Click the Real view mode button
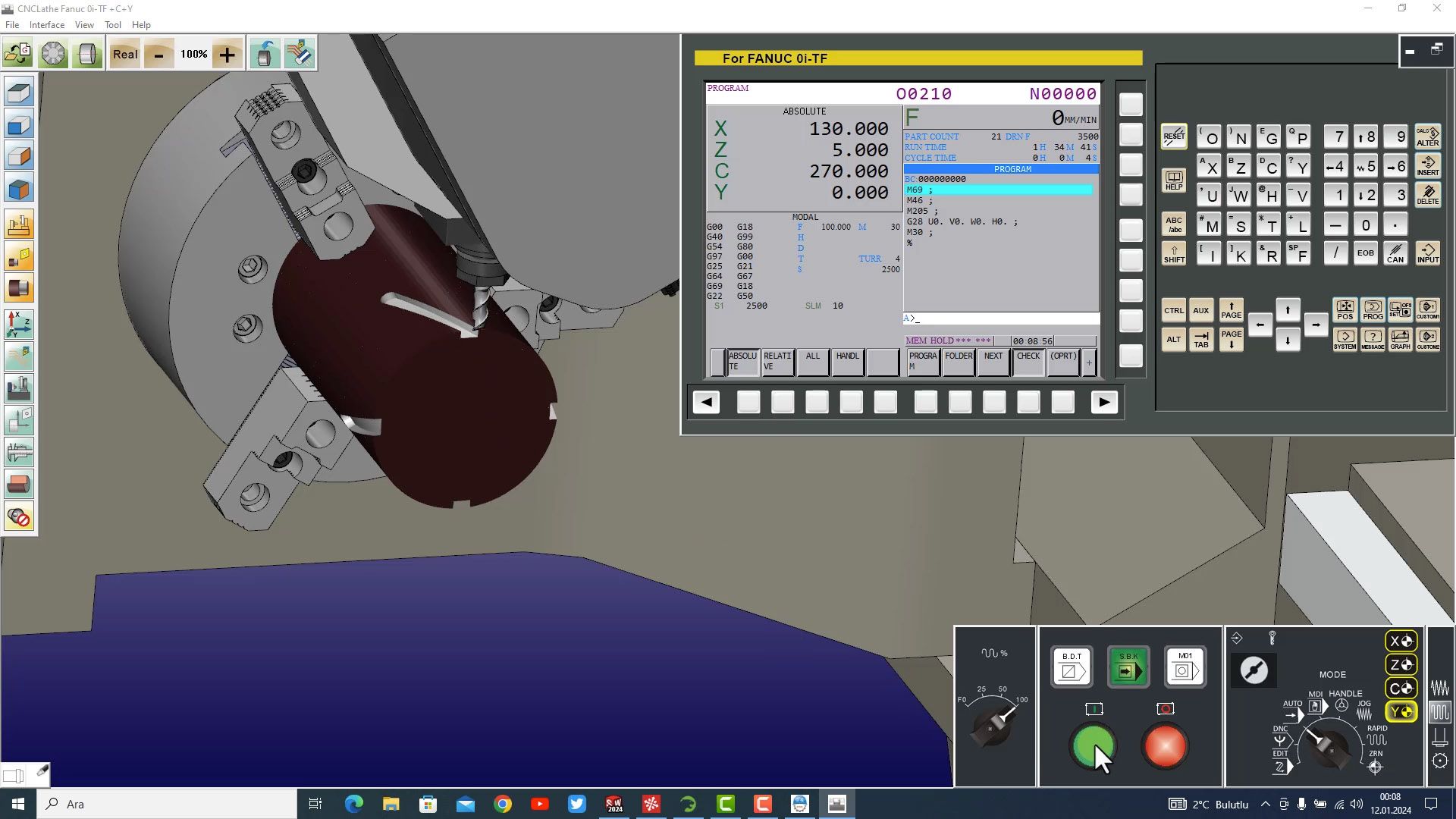 click(x=125, y=54)
